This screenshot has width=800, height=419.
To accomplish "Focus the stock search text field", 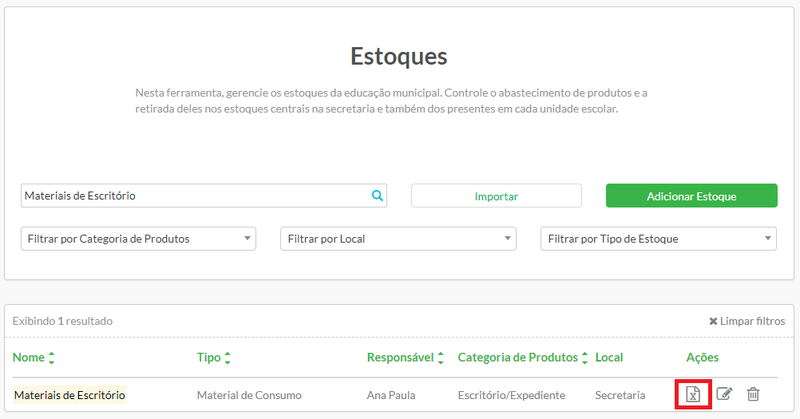I will [195, 196].
